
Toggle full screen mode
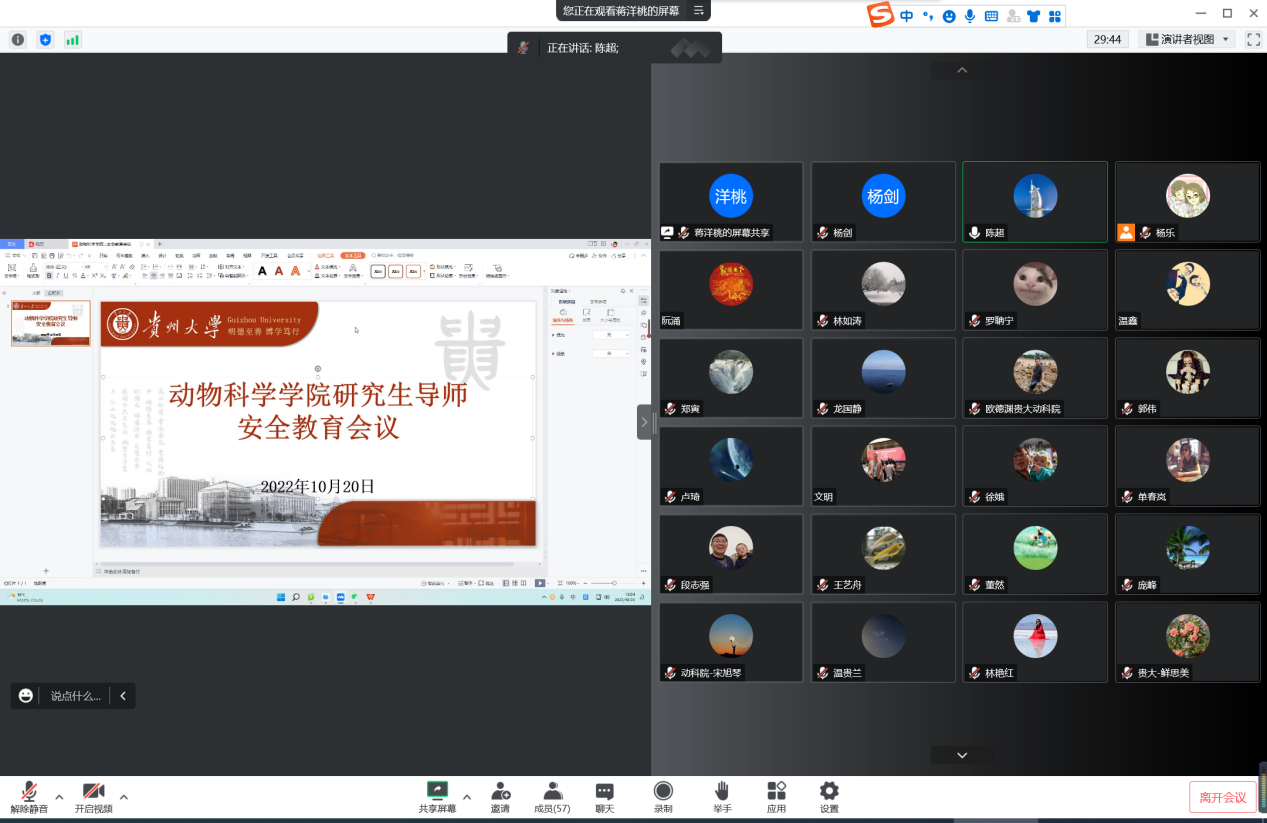1253,40
